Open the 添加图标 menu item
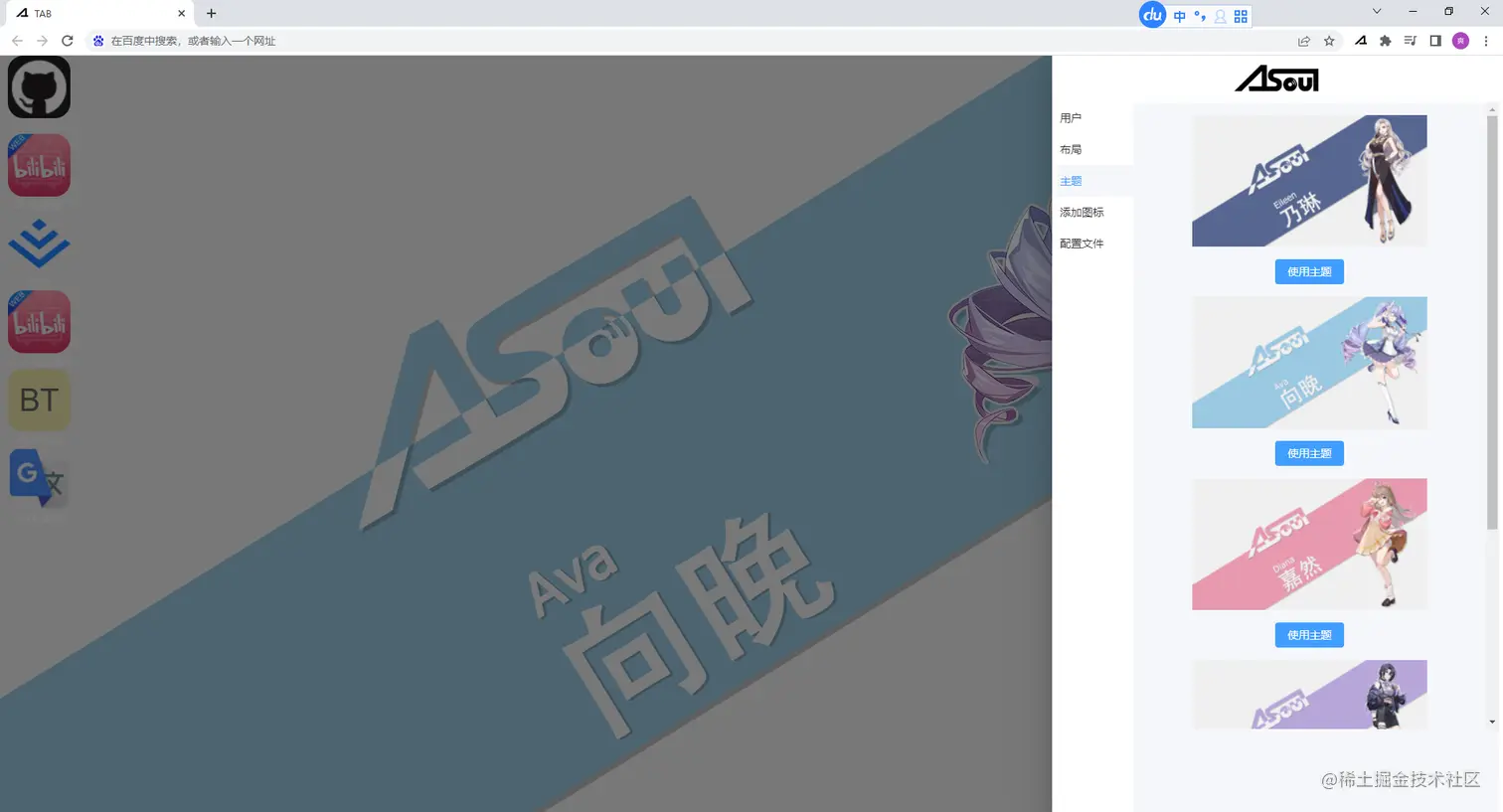The width and height of the screenshot is (1503, 812). point(1092,212)
